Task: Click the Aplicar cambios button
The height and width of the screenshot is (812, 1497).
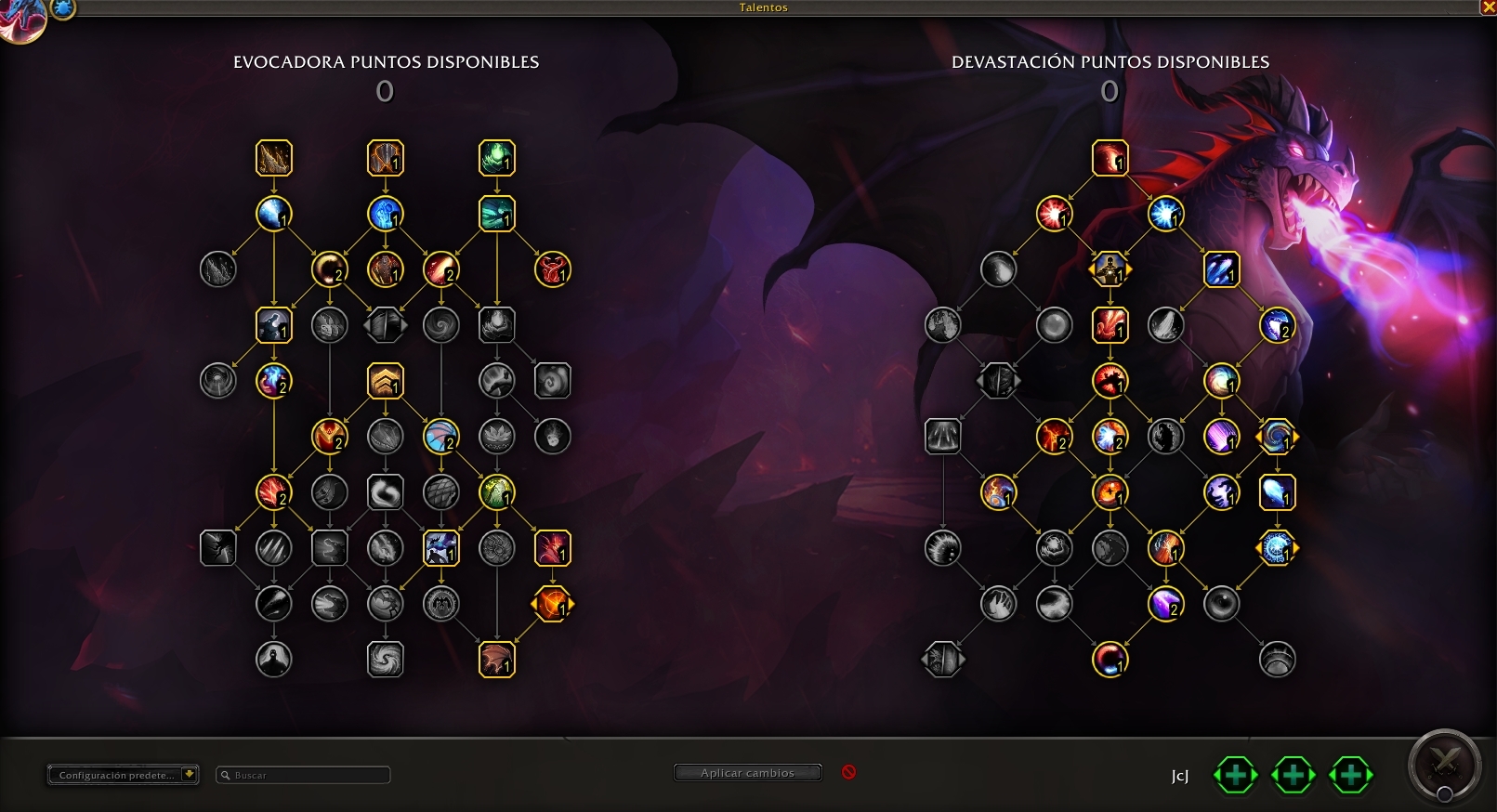Action: tap(748, 773)
